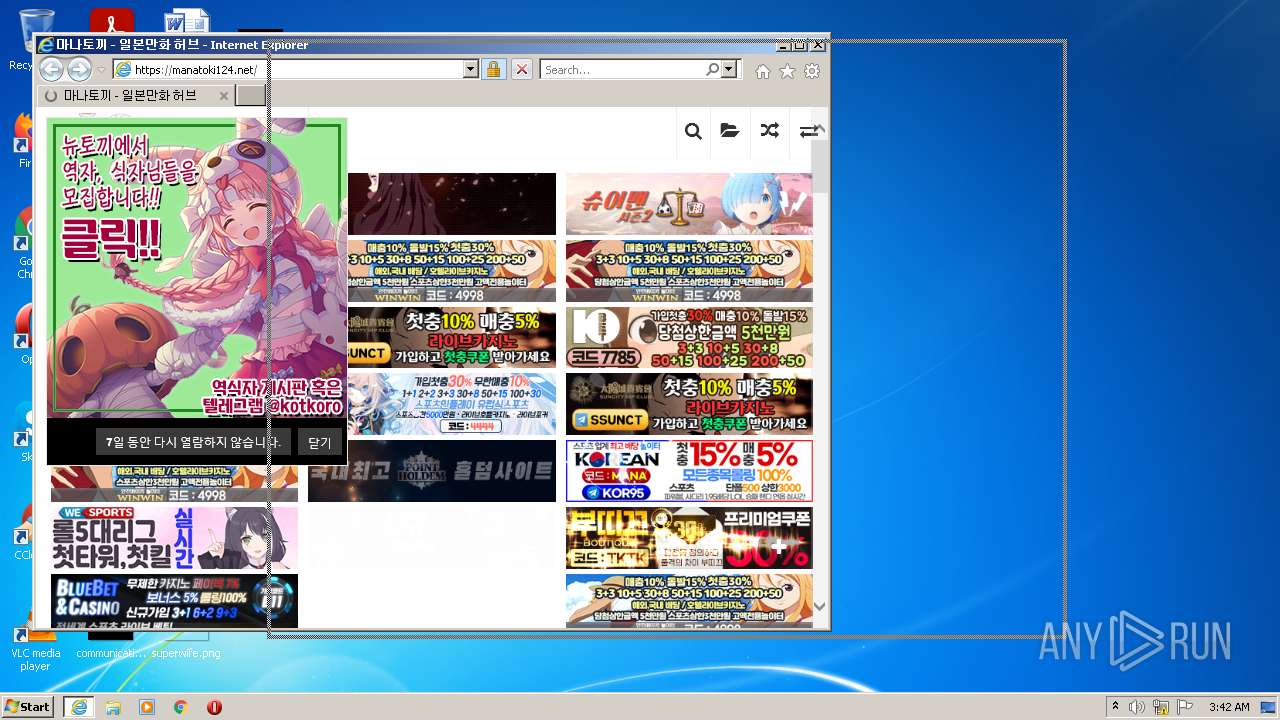
Task: Open the recent pages dropdown arrow
Action: [x=101, y=70]
